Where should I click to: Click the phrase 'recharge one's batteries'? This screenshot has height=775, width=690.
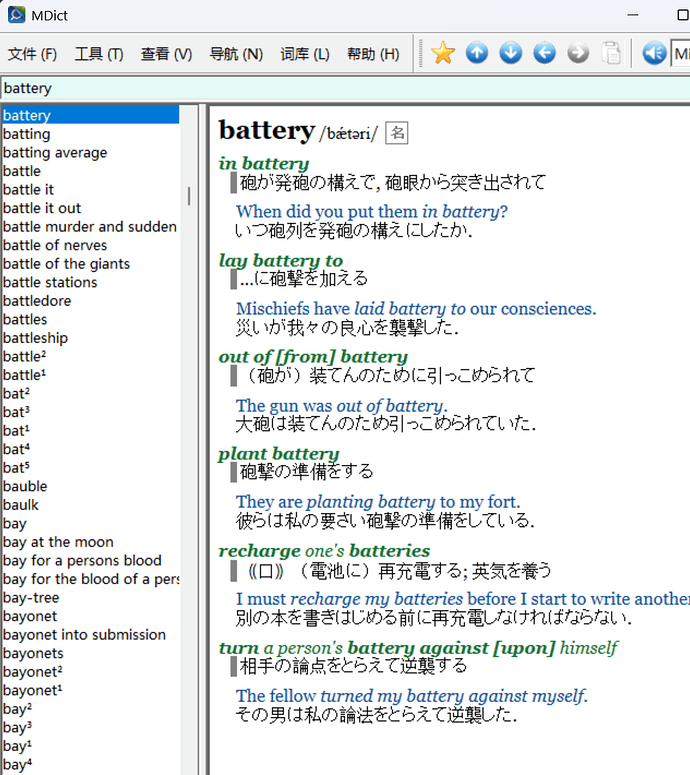[324, 551]
